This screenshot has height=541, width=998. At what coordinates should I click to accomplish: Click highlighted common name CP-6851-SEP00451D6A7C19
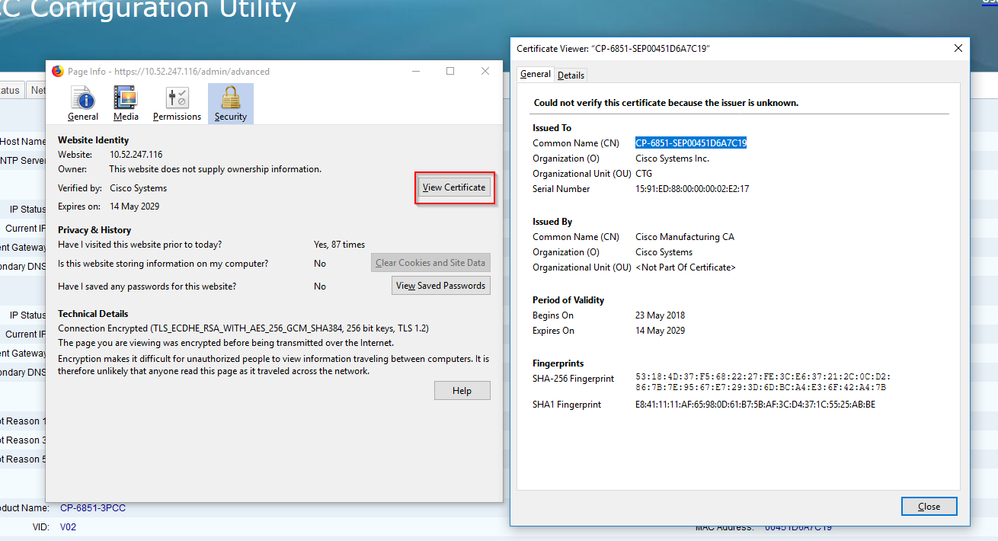point(691,143)
